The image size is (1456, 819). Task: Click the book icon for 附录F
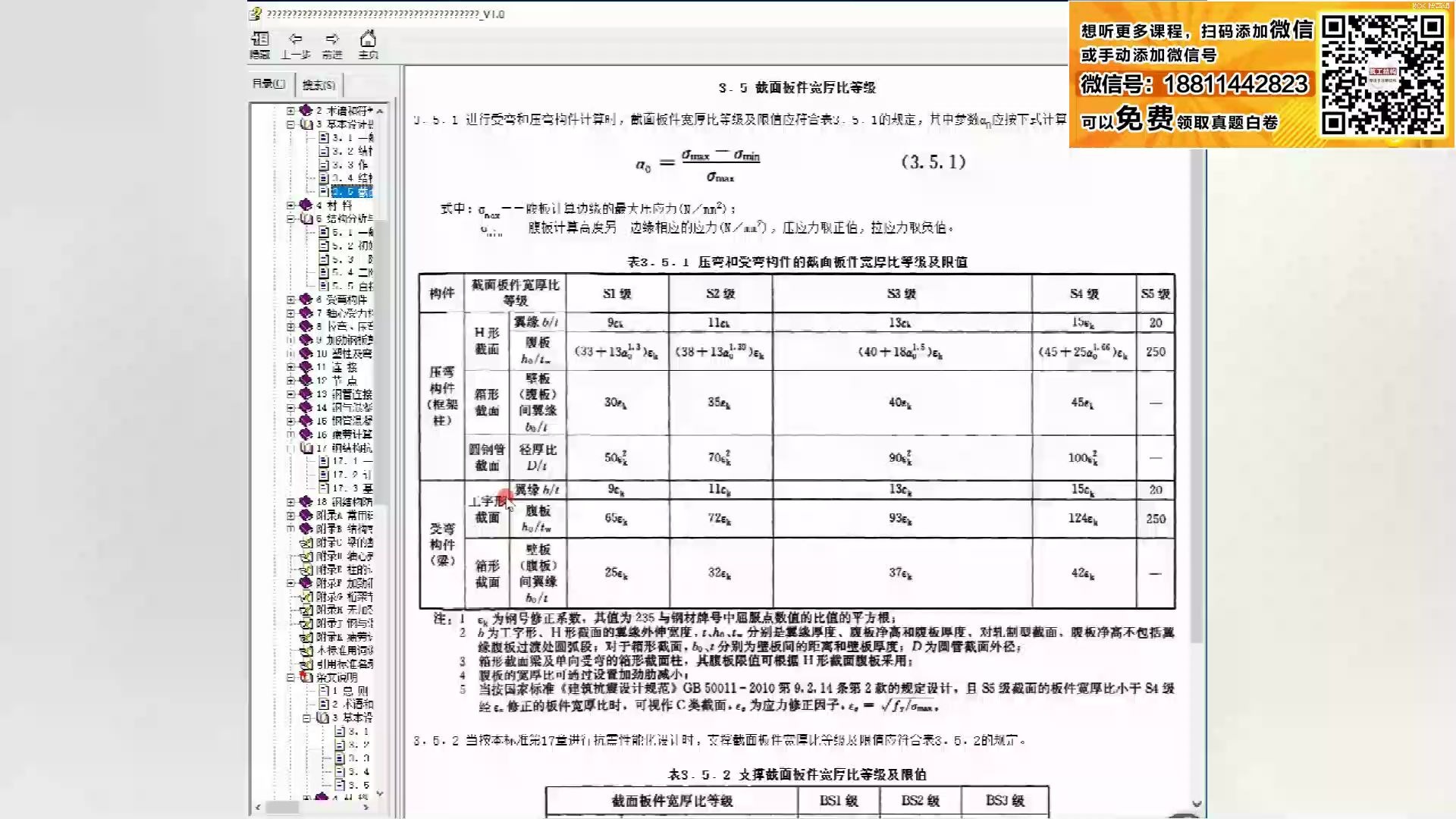[306, 583]
